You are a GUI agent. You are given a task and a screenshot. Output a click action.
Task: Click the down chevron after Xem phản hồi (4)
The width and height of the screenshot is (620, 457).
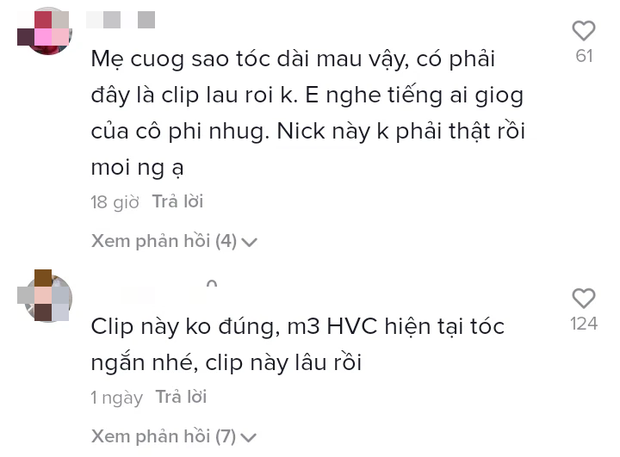(250, 242)
